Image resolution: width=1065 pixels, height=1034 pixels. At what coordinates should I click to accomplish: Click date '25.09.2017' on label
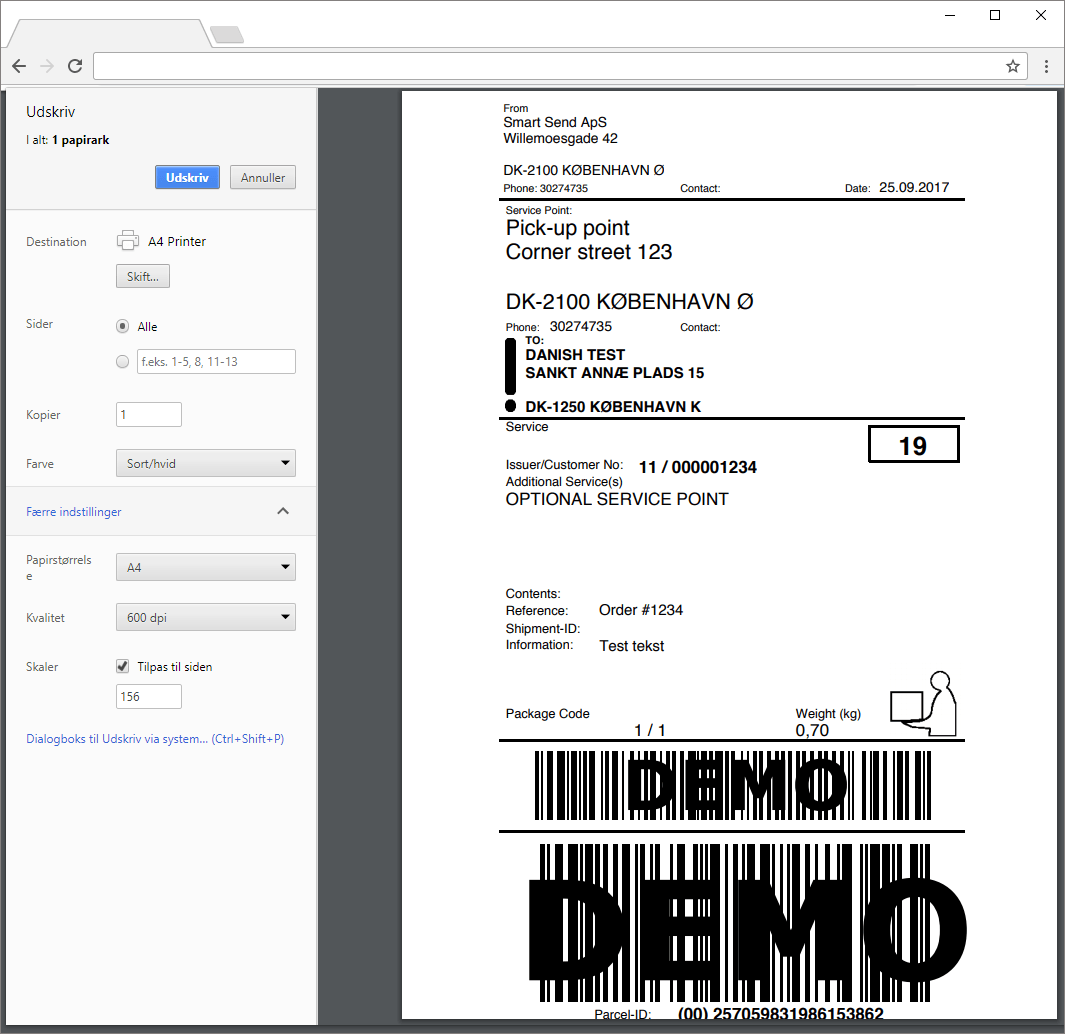pos(914,188)
